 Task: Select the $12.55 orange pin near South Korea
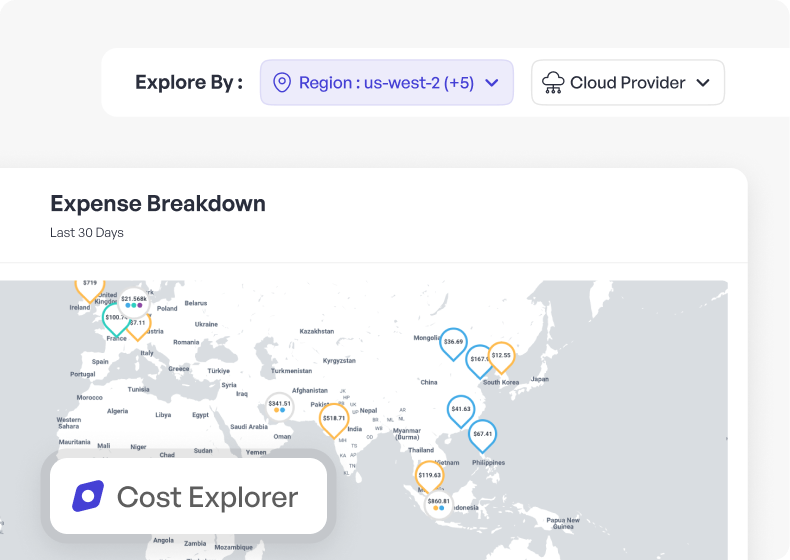(x=501, y=356)
